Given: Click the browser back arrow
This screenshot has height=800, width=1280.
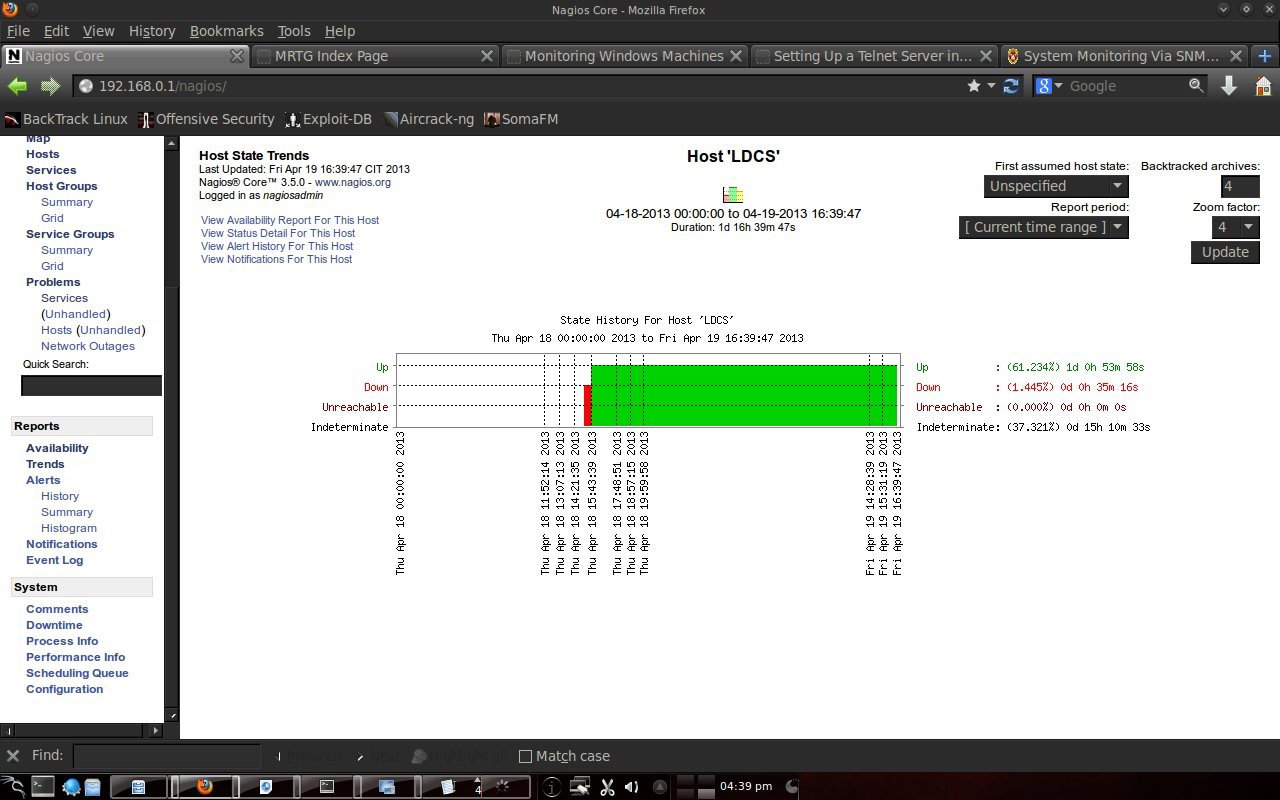Looking at the screenshot, I should tap(17, 86).
